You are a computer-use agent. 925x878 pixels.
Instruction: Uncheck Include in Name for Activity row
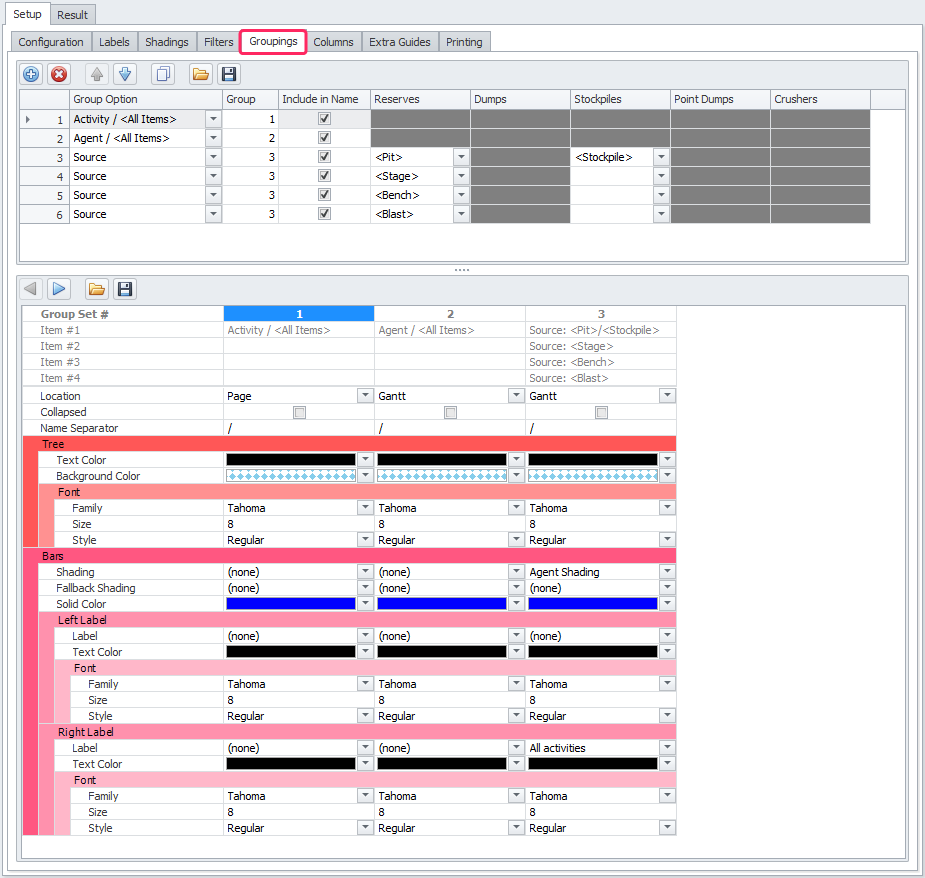(x=323, y=119)
